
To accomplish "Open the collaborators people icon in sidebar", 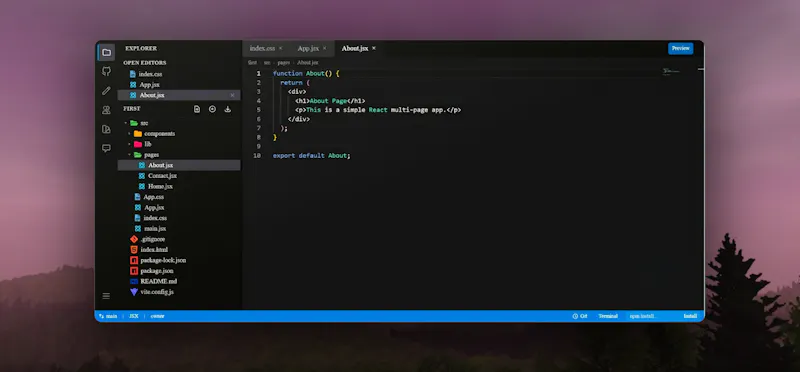I will click(x=106, y=110).
